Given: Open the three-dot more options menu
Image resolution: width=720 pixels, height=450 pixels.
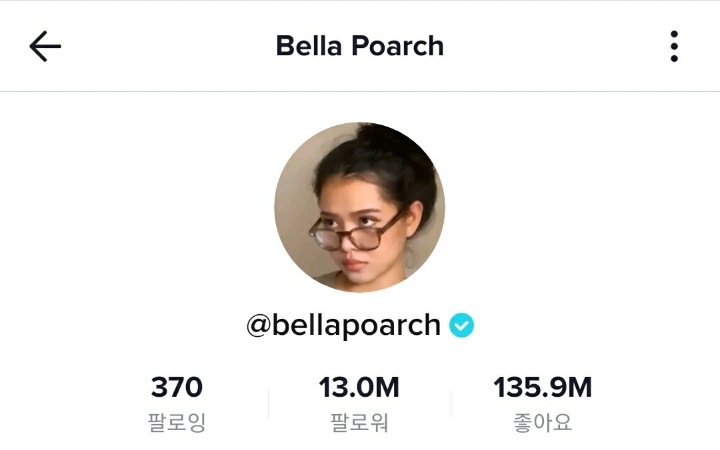Looking at the screenshot, I should [x=674, y=46].
